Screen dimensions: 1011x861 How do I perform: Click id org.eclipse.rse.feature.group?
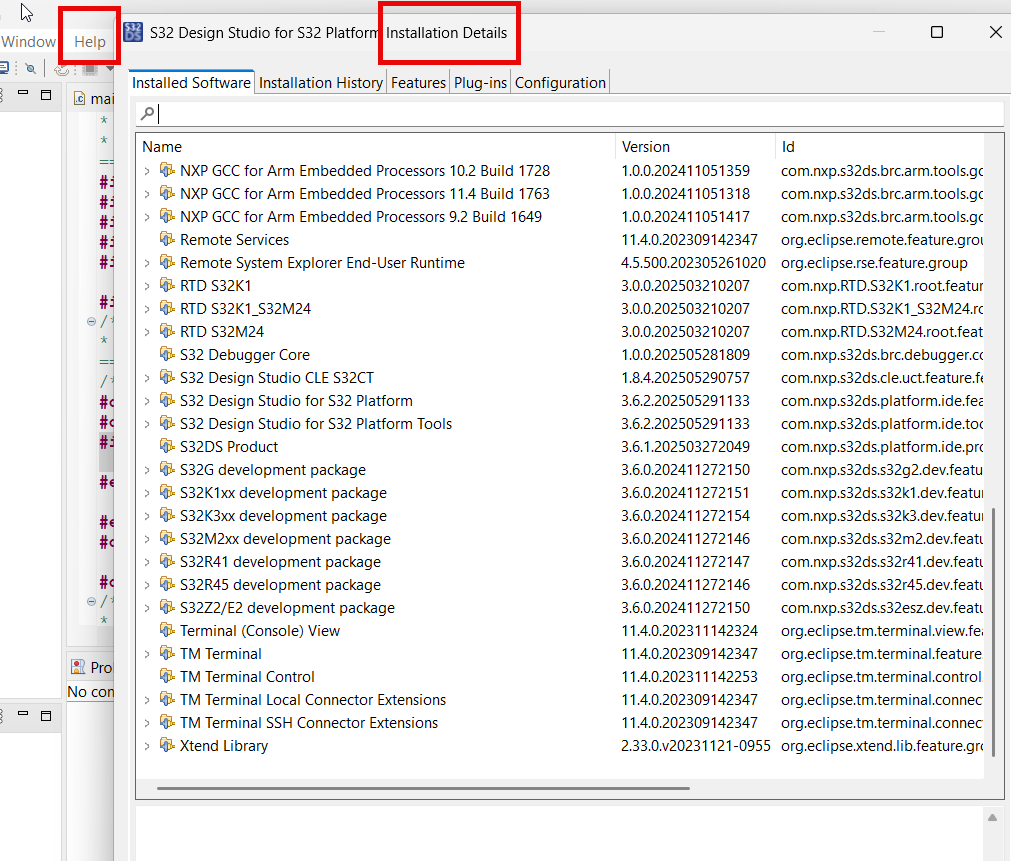pos(874,263)
